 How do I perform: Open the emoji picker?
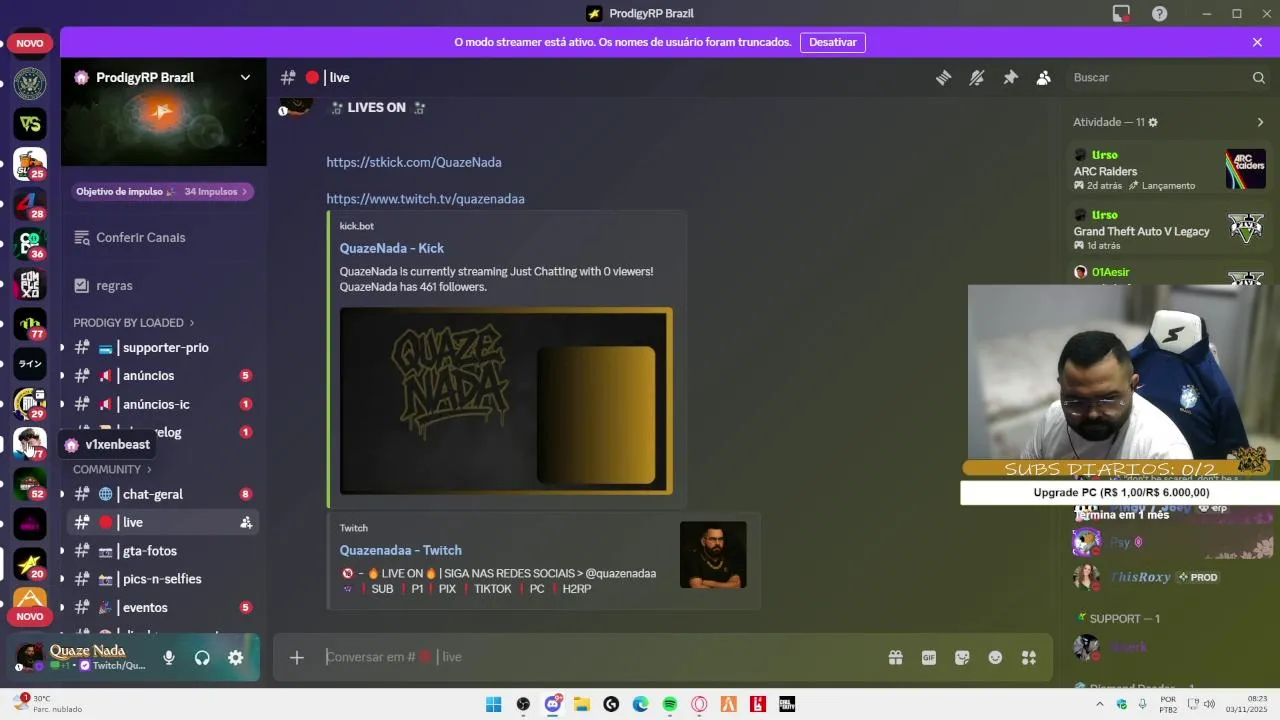[x=995, y=657]
